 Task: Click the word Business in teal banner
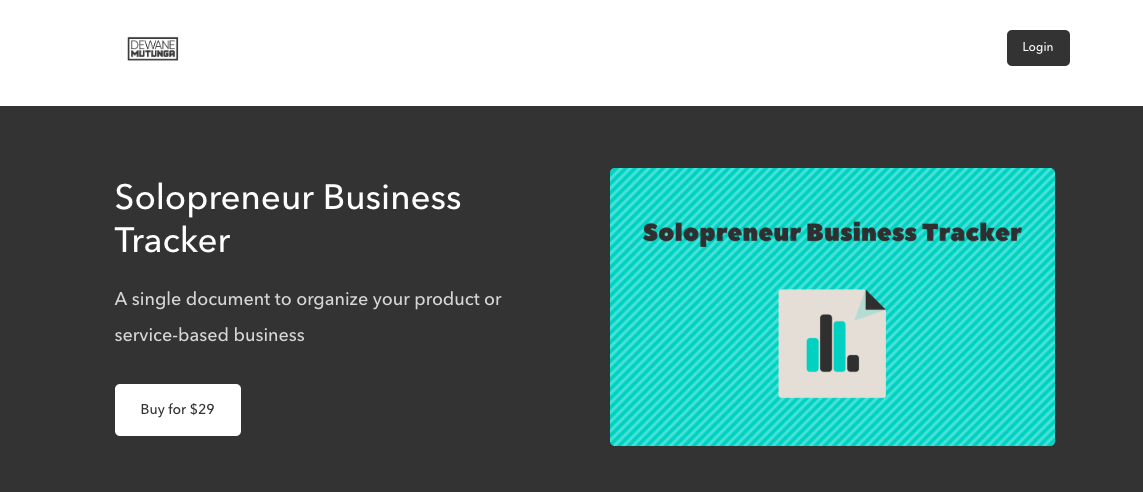tap(862, 233)
